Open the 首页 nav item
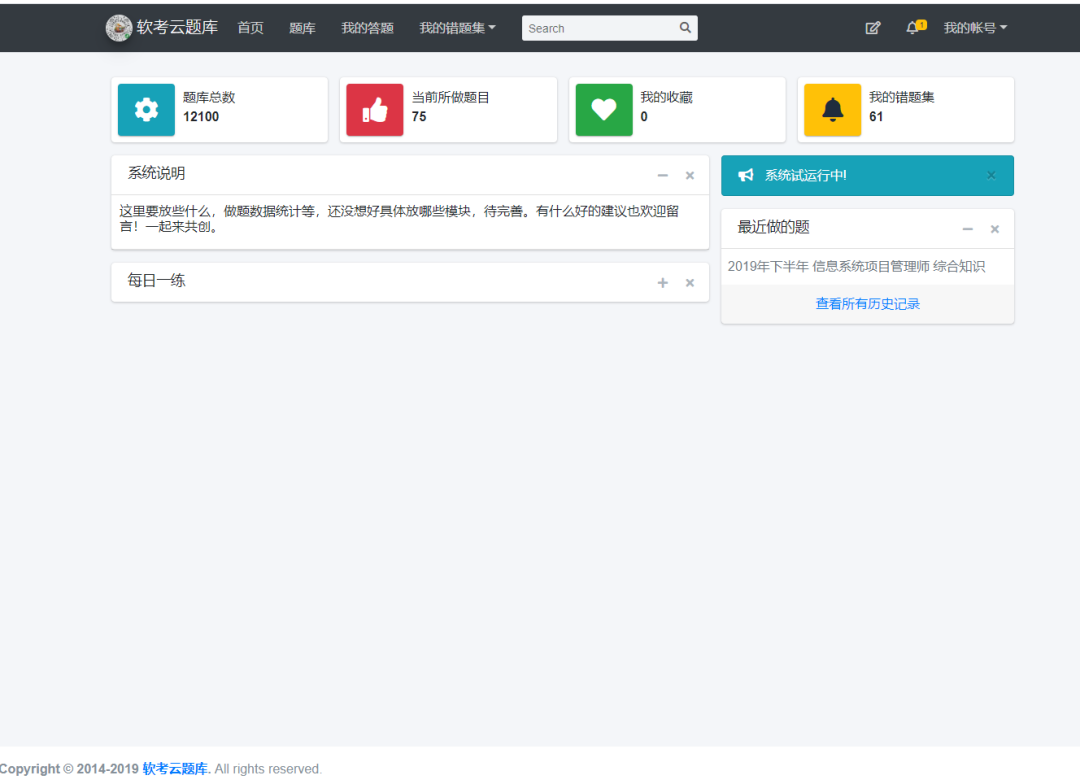Viewport: 1080px width, 784px height. (251, 28)
